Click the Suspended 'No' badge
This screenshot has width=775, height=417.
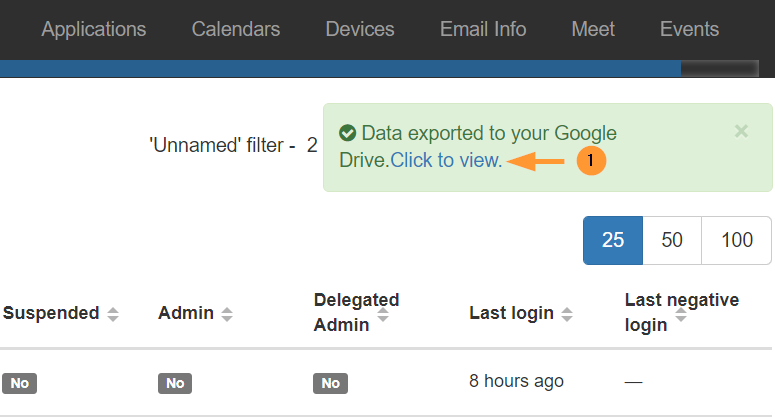(x=19, y=383)
